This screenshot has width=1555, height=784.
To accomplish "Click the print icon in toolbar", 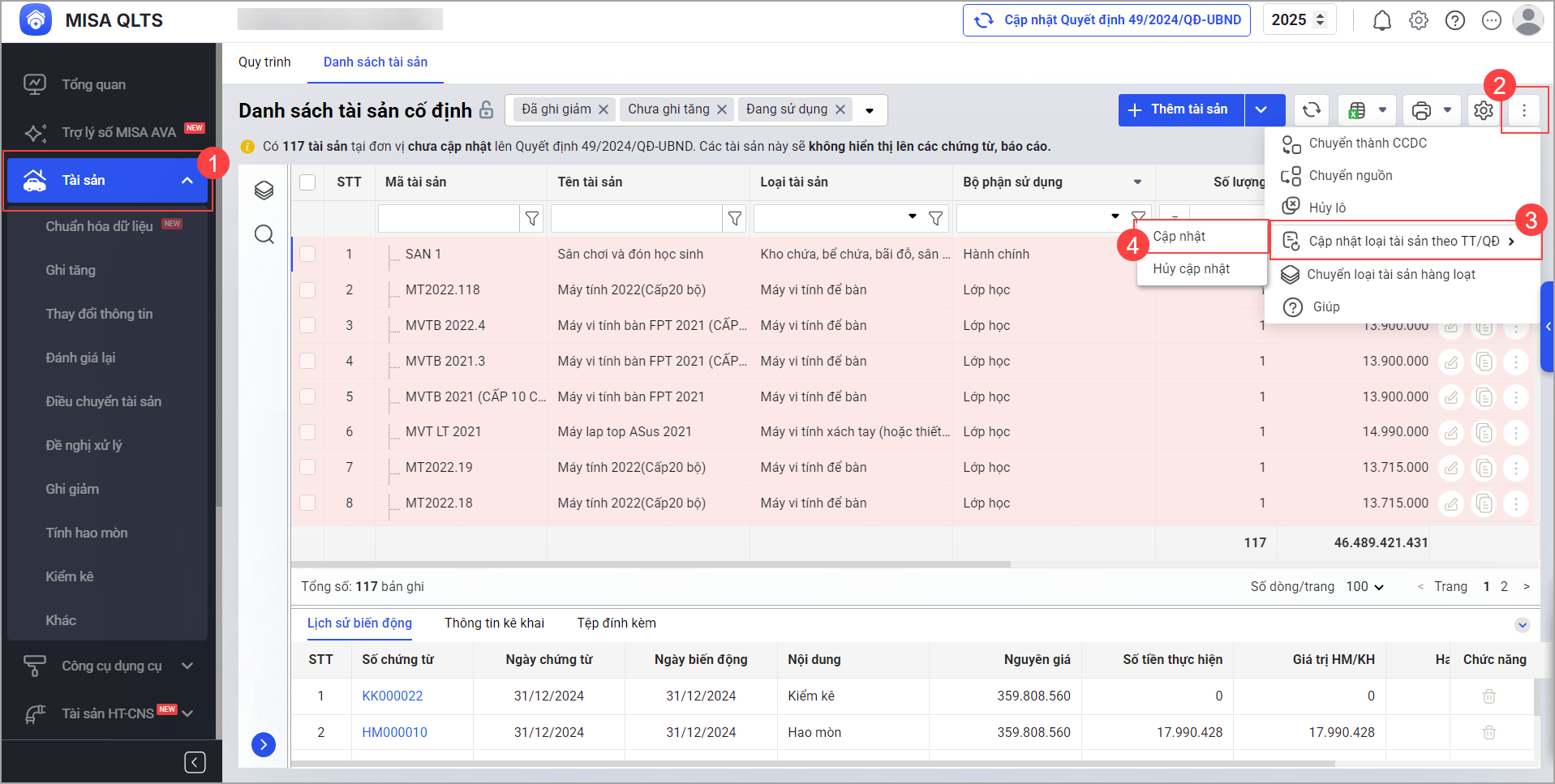I will 1421,110.
